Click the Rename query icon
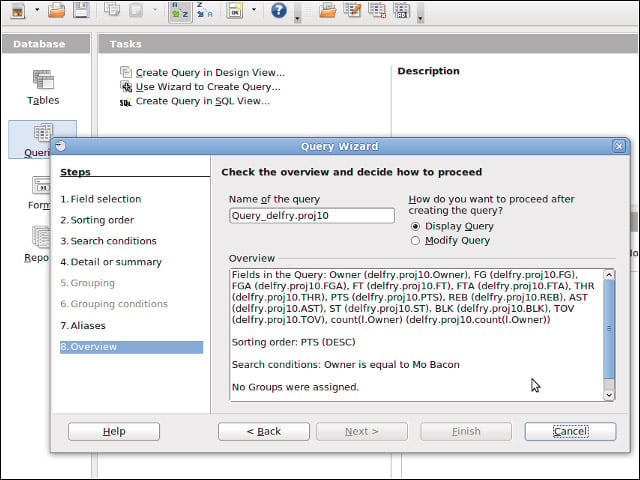This screenshot has width=640, height=480. coord(402,10)
